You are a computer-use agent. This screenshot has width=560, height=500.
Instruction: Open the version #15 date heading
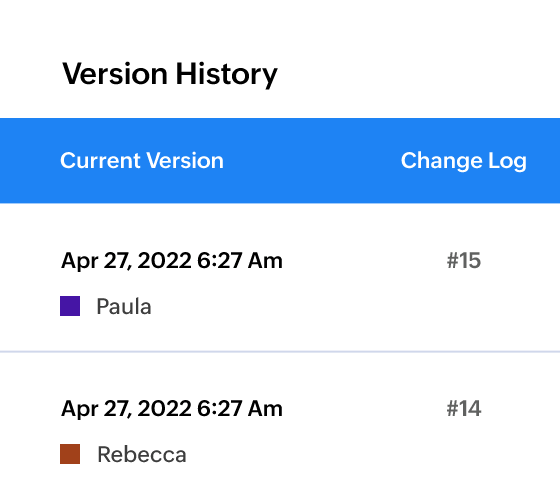[172, 261]
